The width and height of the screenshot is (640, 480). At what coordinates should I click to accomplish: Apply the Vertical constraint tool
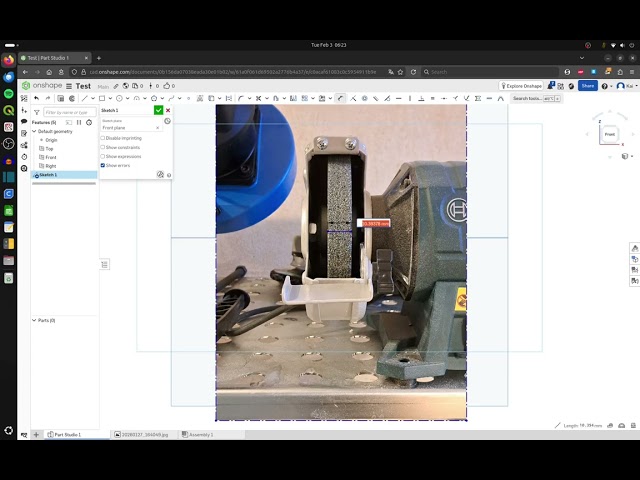(x=410, y=98)
